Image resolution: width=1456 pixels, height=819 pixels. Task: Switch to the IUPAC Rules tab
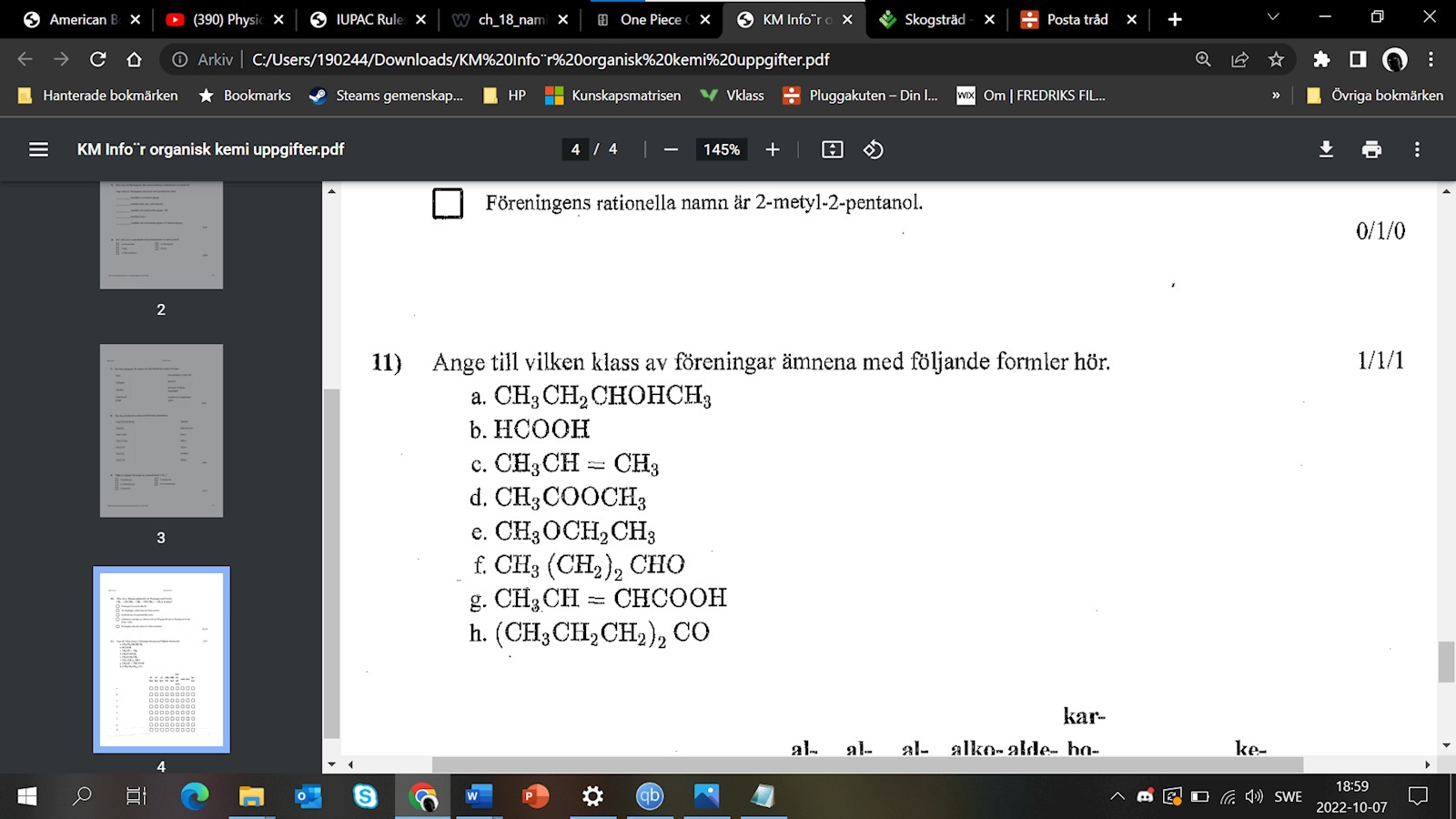[369, 19]
